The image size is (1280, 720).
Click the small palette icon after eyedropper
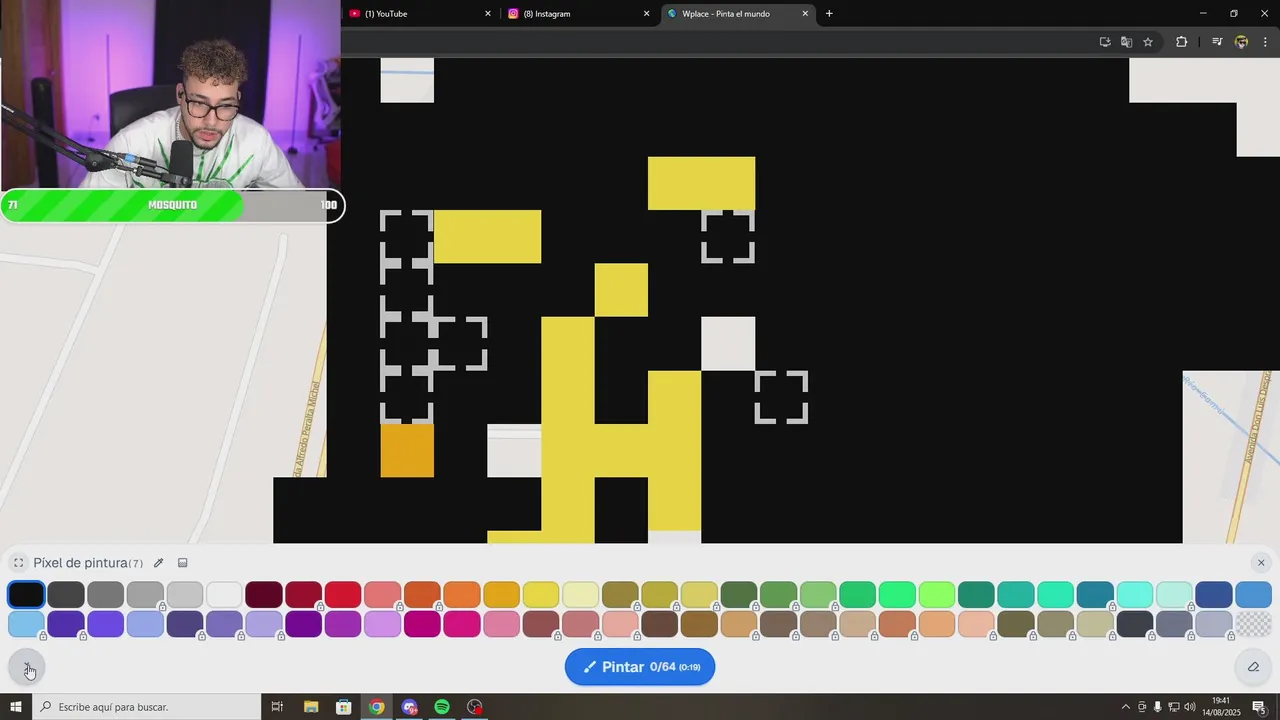tap(183, 563)
